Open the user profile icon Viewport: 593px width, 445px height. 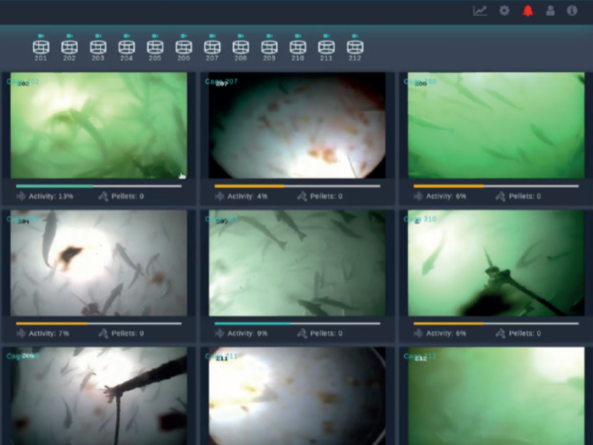click(550, 11)
